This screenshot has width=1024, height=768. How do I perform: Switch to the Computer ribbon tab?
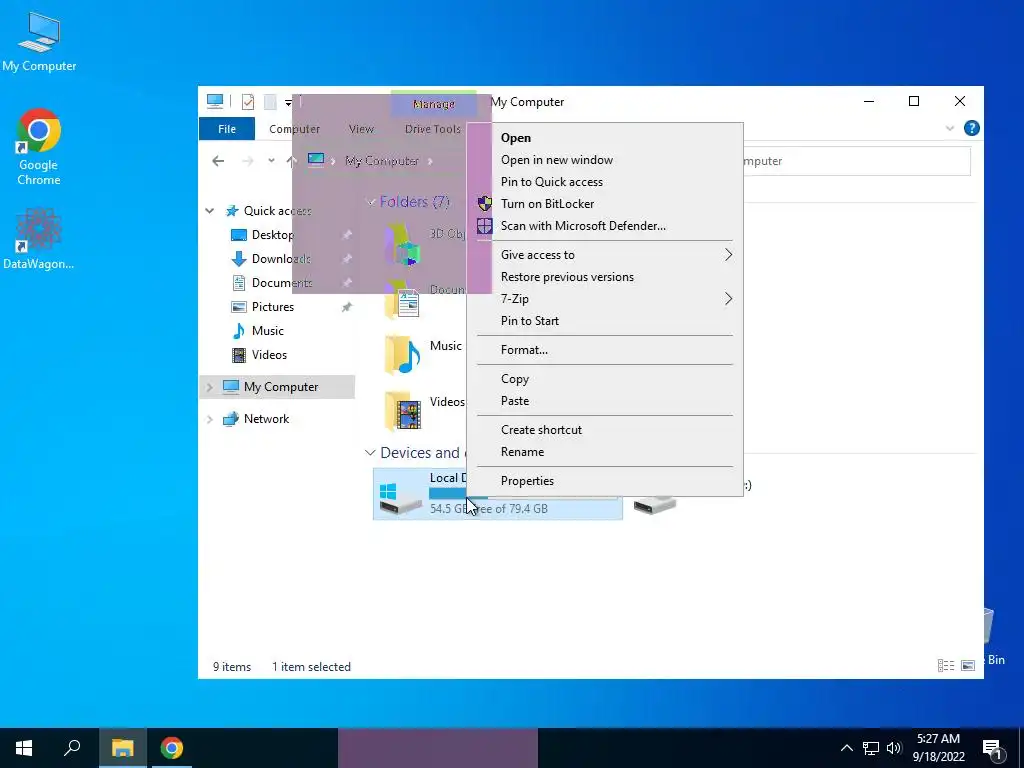[x=295, y=129]
